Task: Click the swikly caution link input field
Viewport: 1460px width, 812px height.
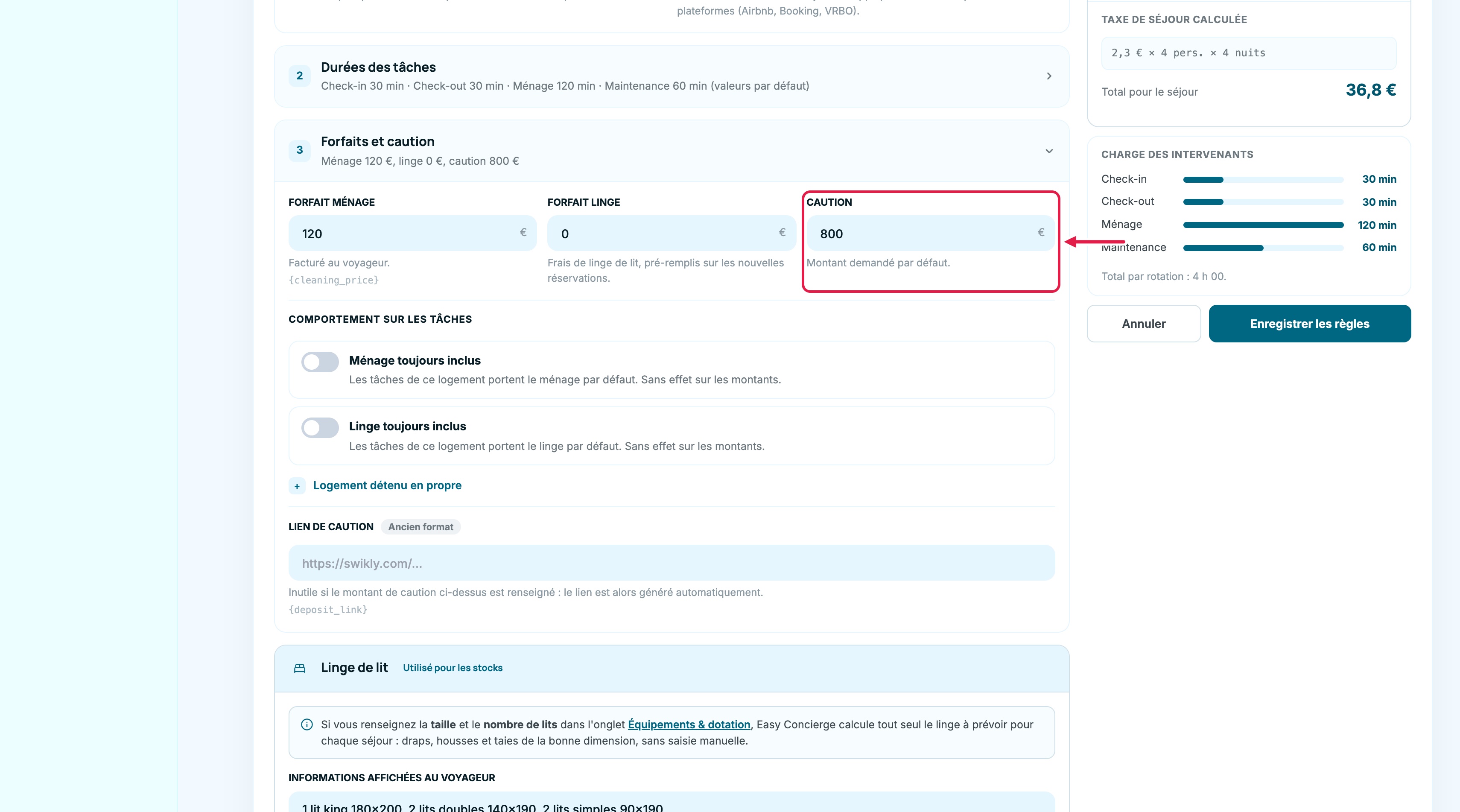Action: pos(672,563)
